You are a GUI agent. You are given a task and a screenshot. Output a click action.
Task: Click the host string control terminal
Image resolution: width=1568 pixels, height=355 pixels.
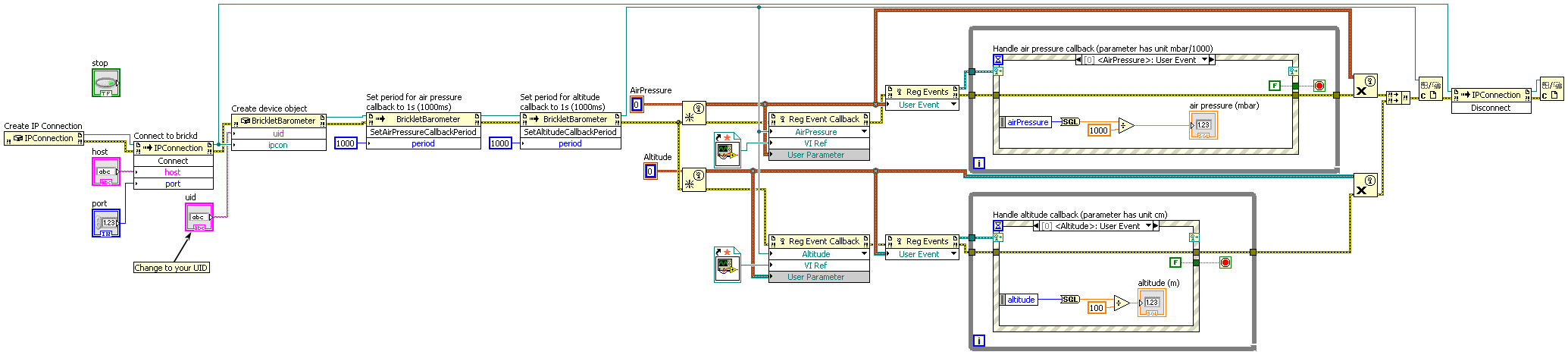point(106,171)
